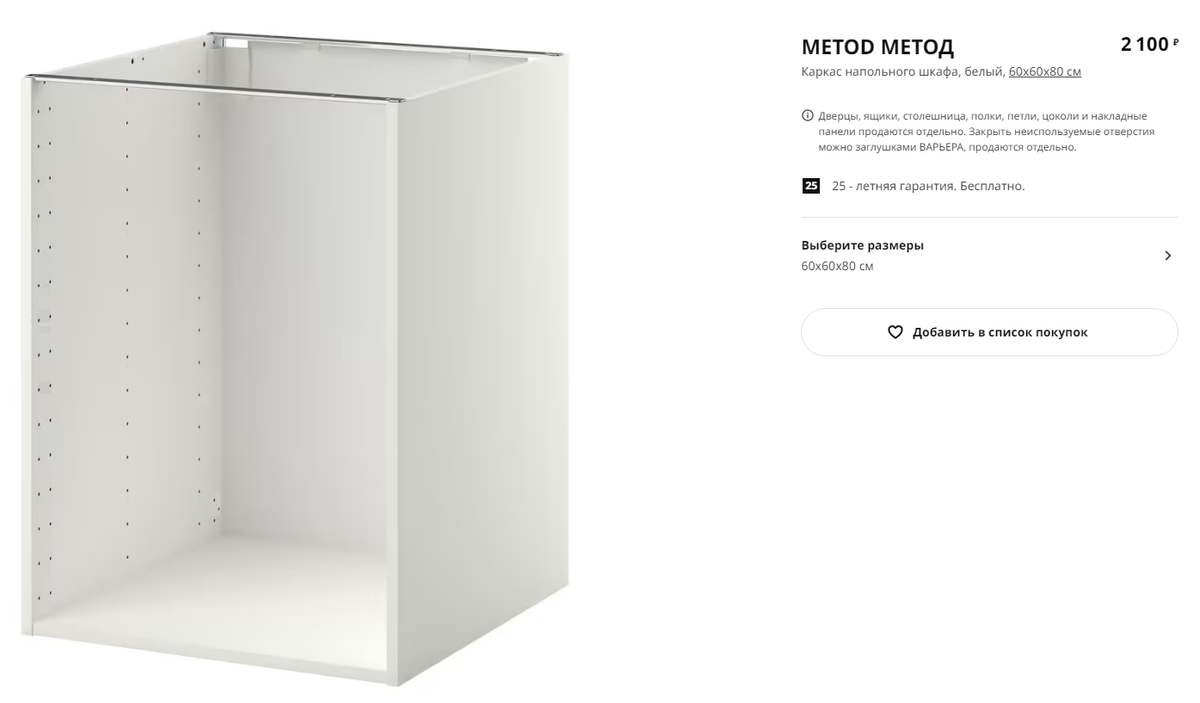1200x703 pixels.
Task: Click the black 25 guarantee badge icon
Action: coord(811,186)
